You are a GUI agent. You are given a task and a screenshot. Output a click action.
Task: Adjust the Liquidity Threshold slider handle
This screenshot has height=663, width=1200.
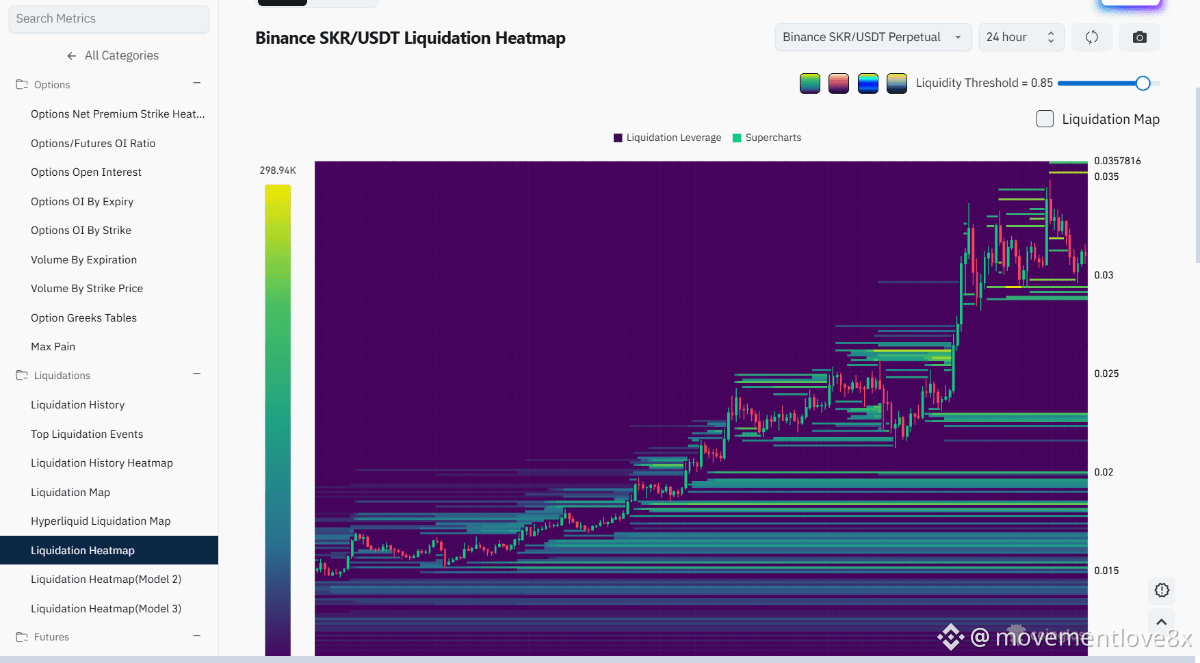[1143, 83]
